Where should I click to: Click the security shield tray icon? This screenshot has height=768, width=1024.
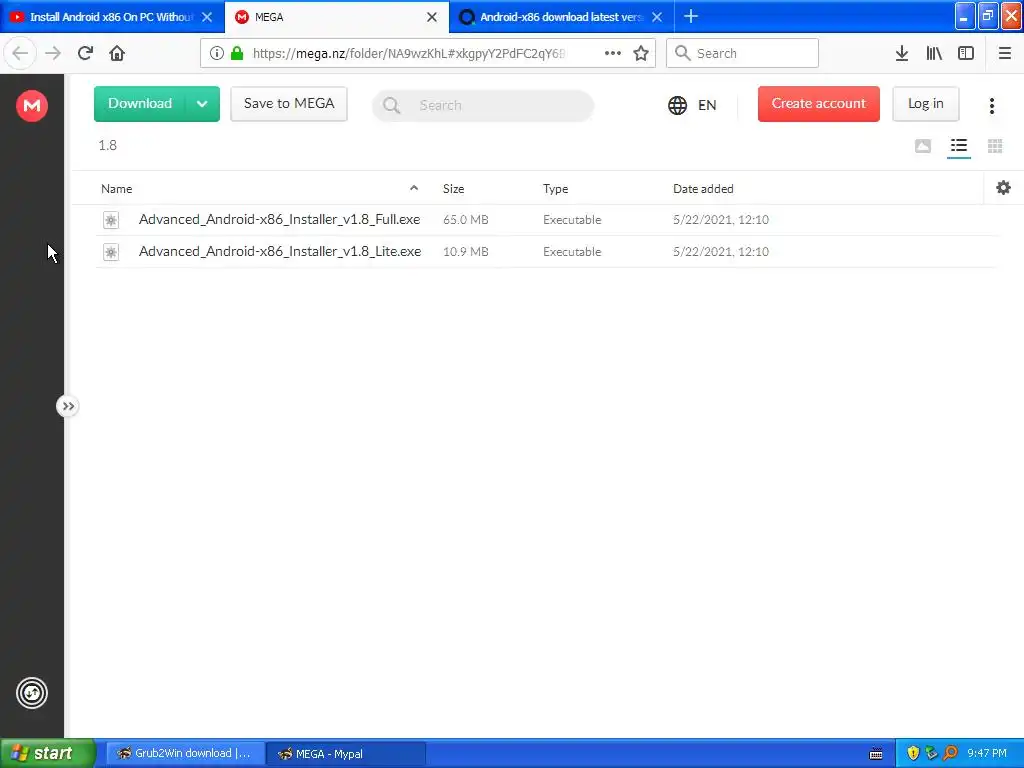click(x=913, y=753)
